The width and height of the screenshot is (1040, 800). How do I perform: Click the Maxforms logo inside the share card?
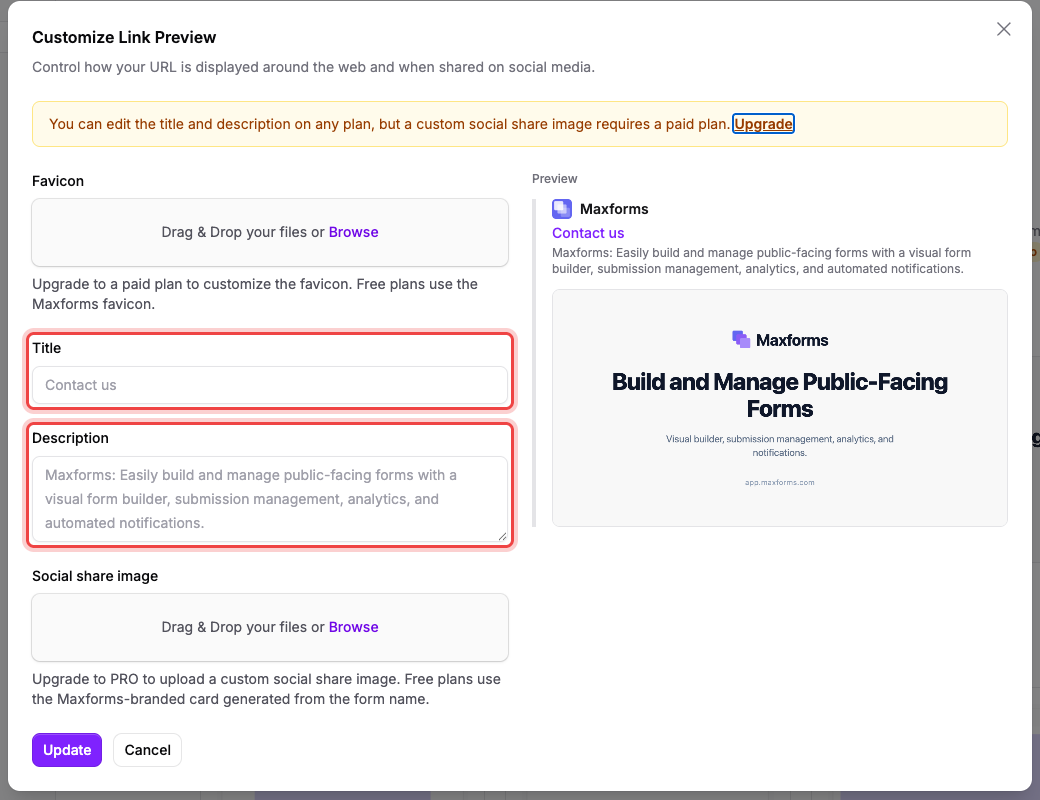780,340
